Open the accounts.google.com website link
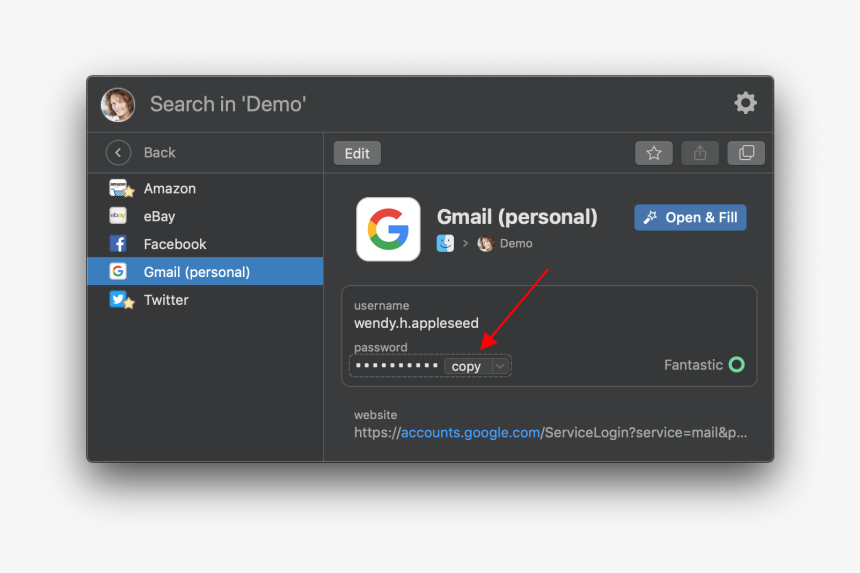Screen dimensions: 860x573 pyautogui.click(x=471, y=433)
